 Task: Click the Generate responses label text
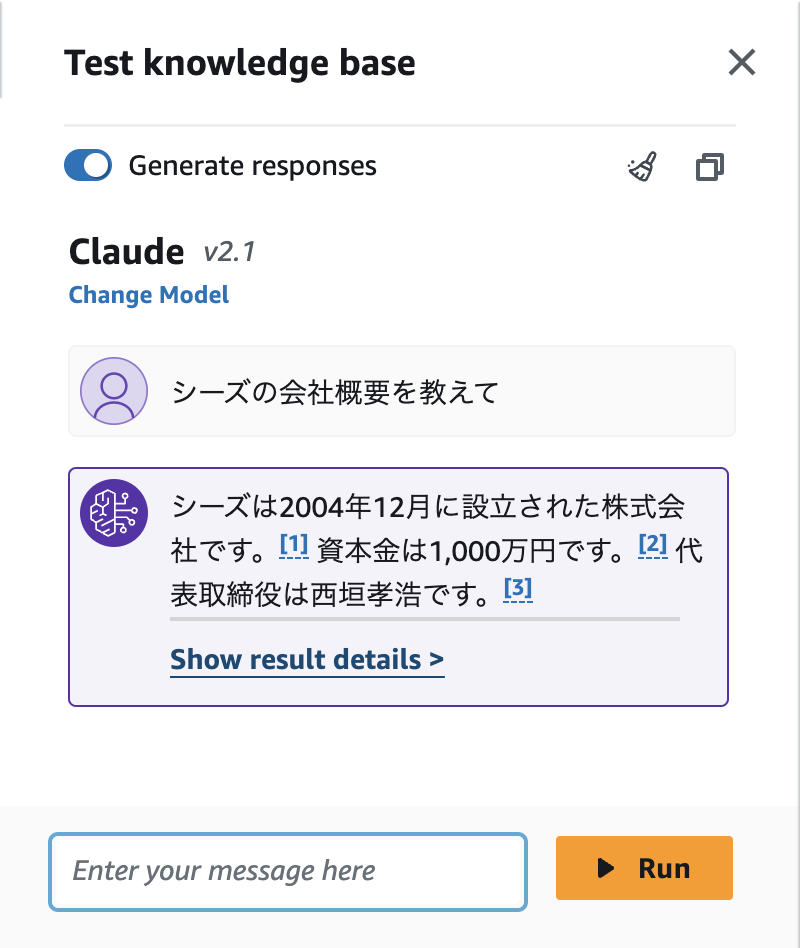(x=253, y=166)
